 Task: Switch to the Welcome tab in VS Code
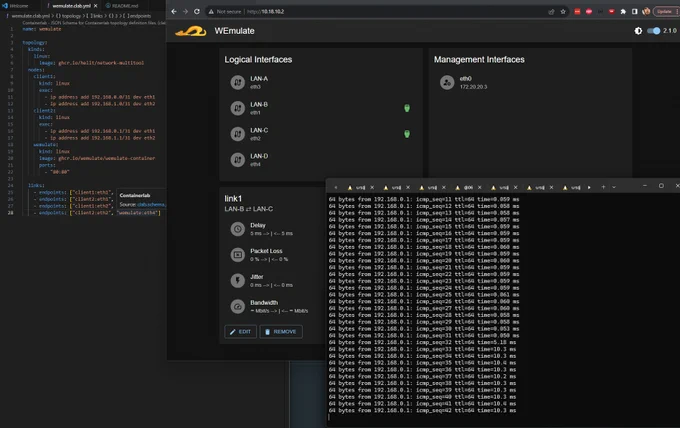click(x=16, y=6)
